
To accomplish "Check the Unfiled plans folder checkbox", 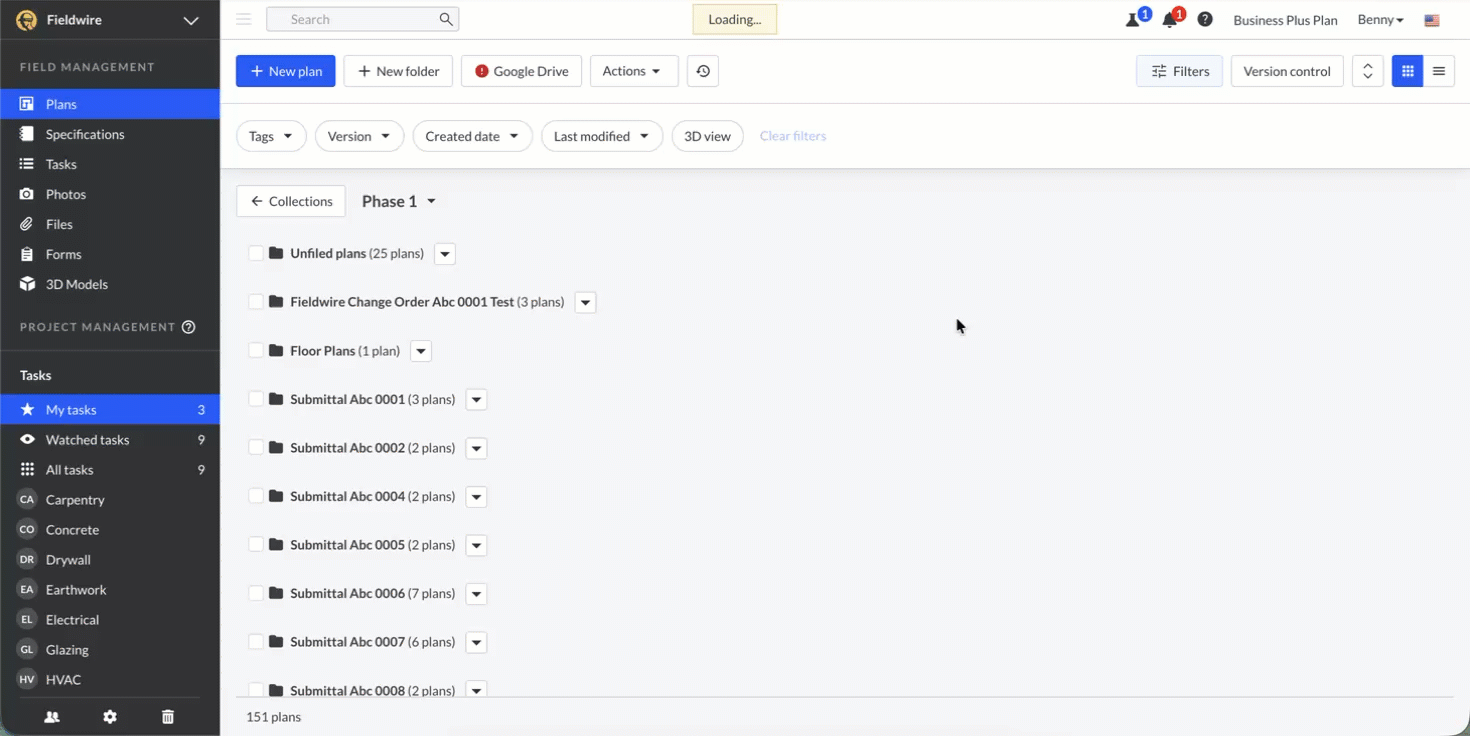I will point(256,254).
